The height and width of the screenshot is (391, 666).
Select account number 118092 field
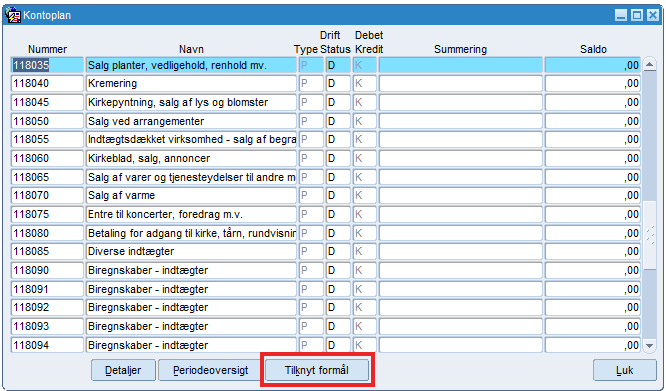pyautogui.click(x=47, y=308)
